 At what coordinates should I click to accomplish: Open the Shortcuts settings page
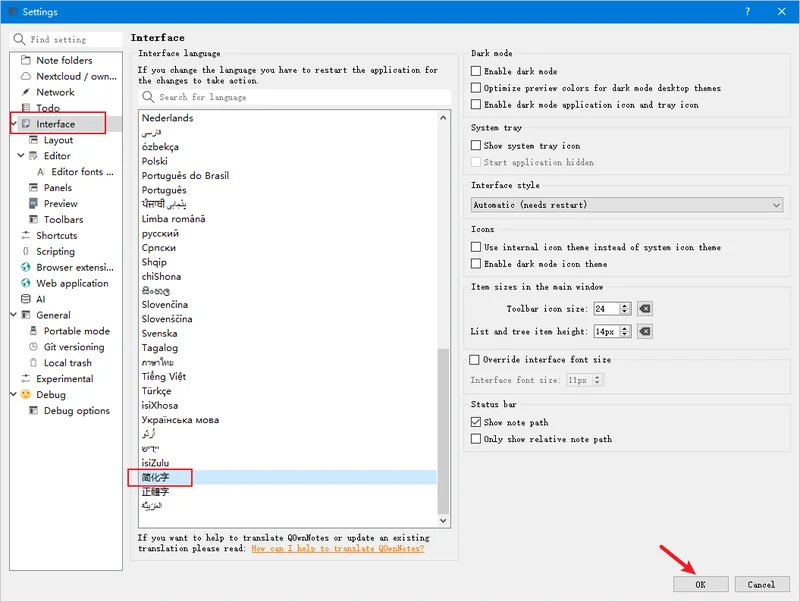pyautogui.click(x=57, y=235)
